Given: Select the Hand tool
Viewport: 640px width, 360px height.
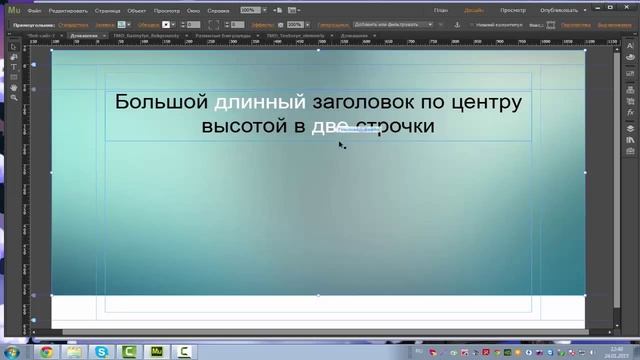Looking at the screenshot, I should click(x=13, y=87).
